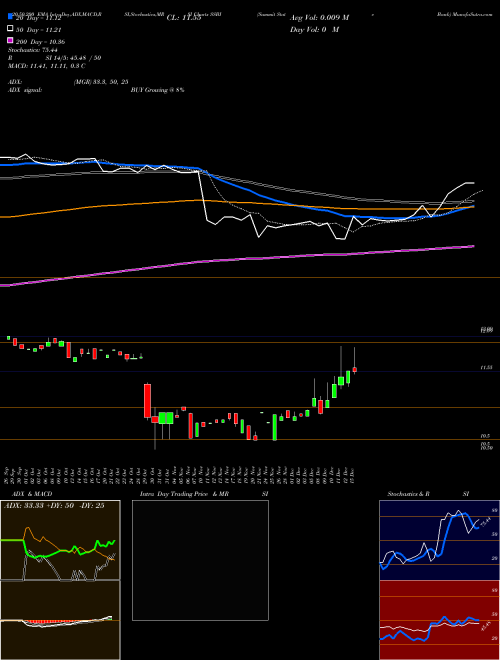Click the 'Stochastics & RSI' panel heading
This screenshot has width=500, height=660.
[x=428, y=494]
